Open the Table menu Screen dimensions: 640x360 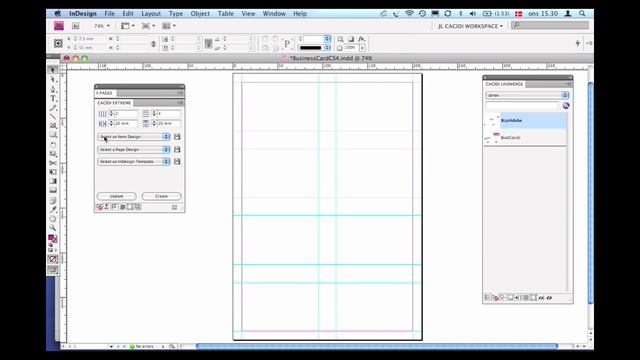tap(225, 13)
